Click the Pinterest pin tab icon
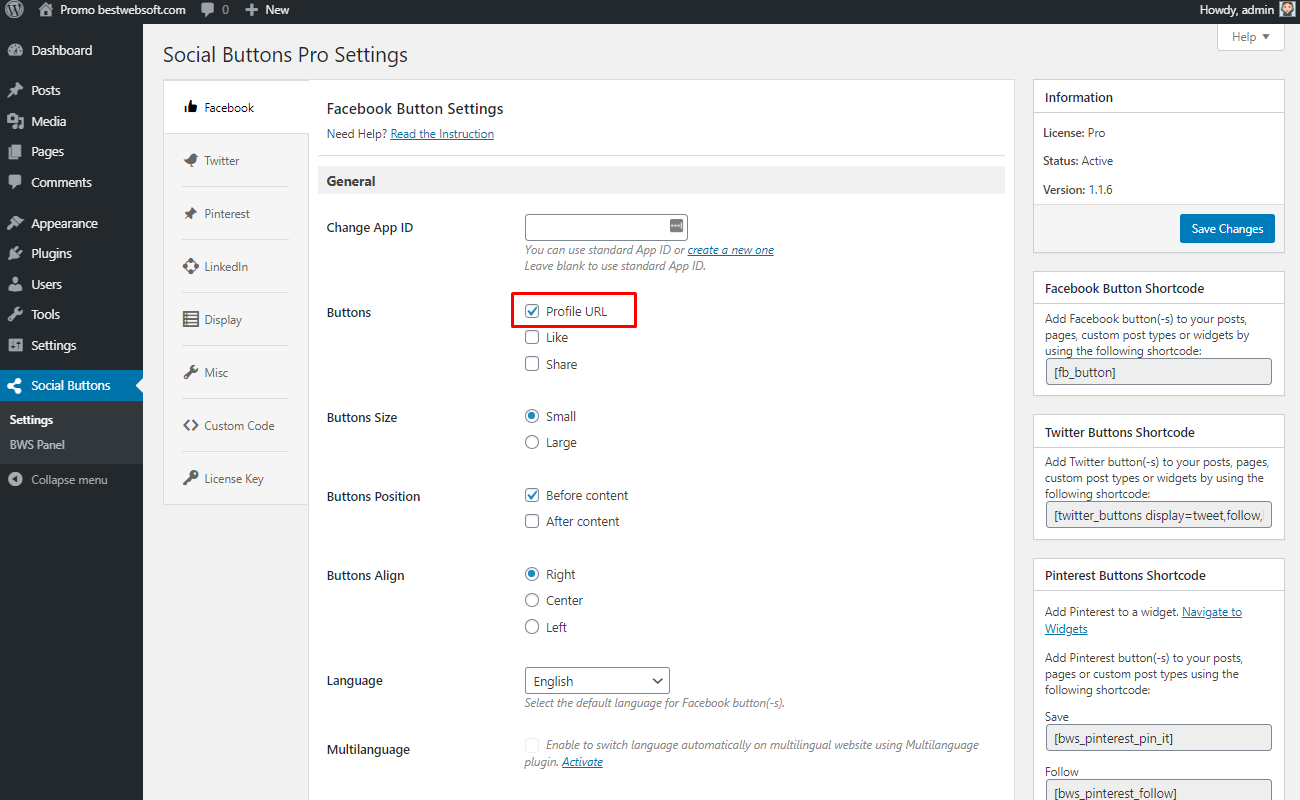Screen dimensions: 1300x800 pyautogui.click(x=190, y=213)
